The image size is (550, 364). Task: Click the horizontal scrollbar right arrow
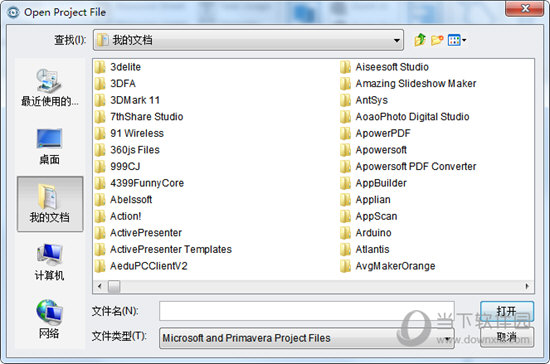click(x=527, y=287)
